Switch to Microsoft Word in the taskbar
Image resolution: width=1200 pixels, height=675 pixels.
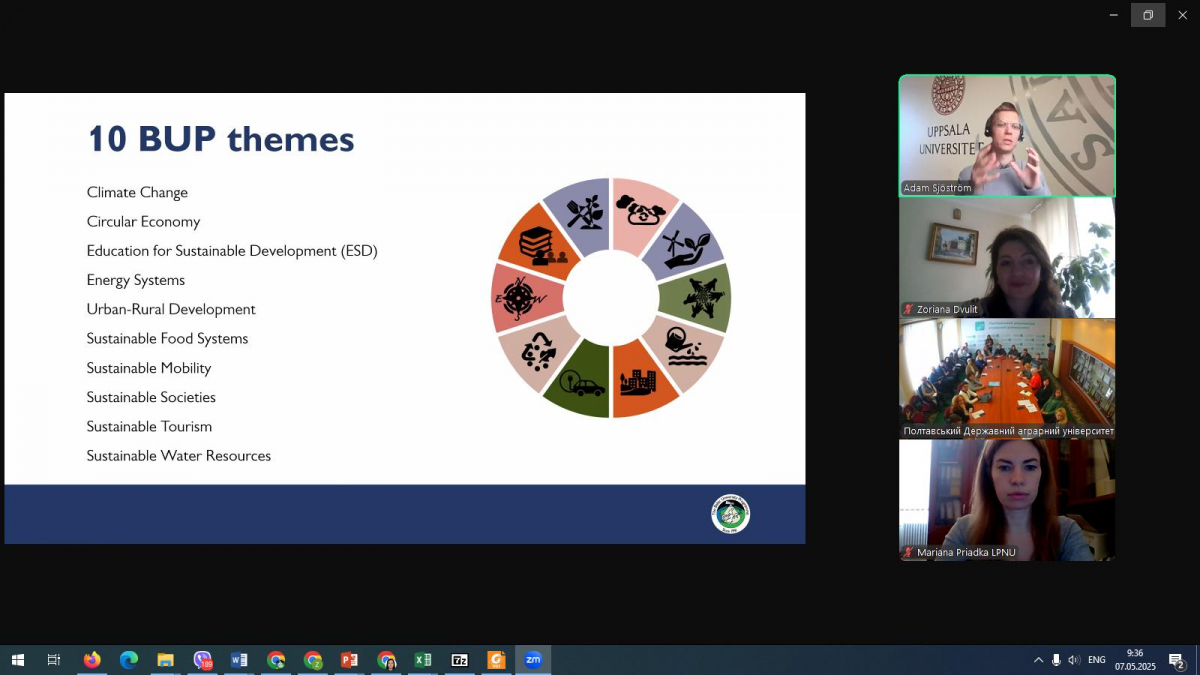point(239,660)
